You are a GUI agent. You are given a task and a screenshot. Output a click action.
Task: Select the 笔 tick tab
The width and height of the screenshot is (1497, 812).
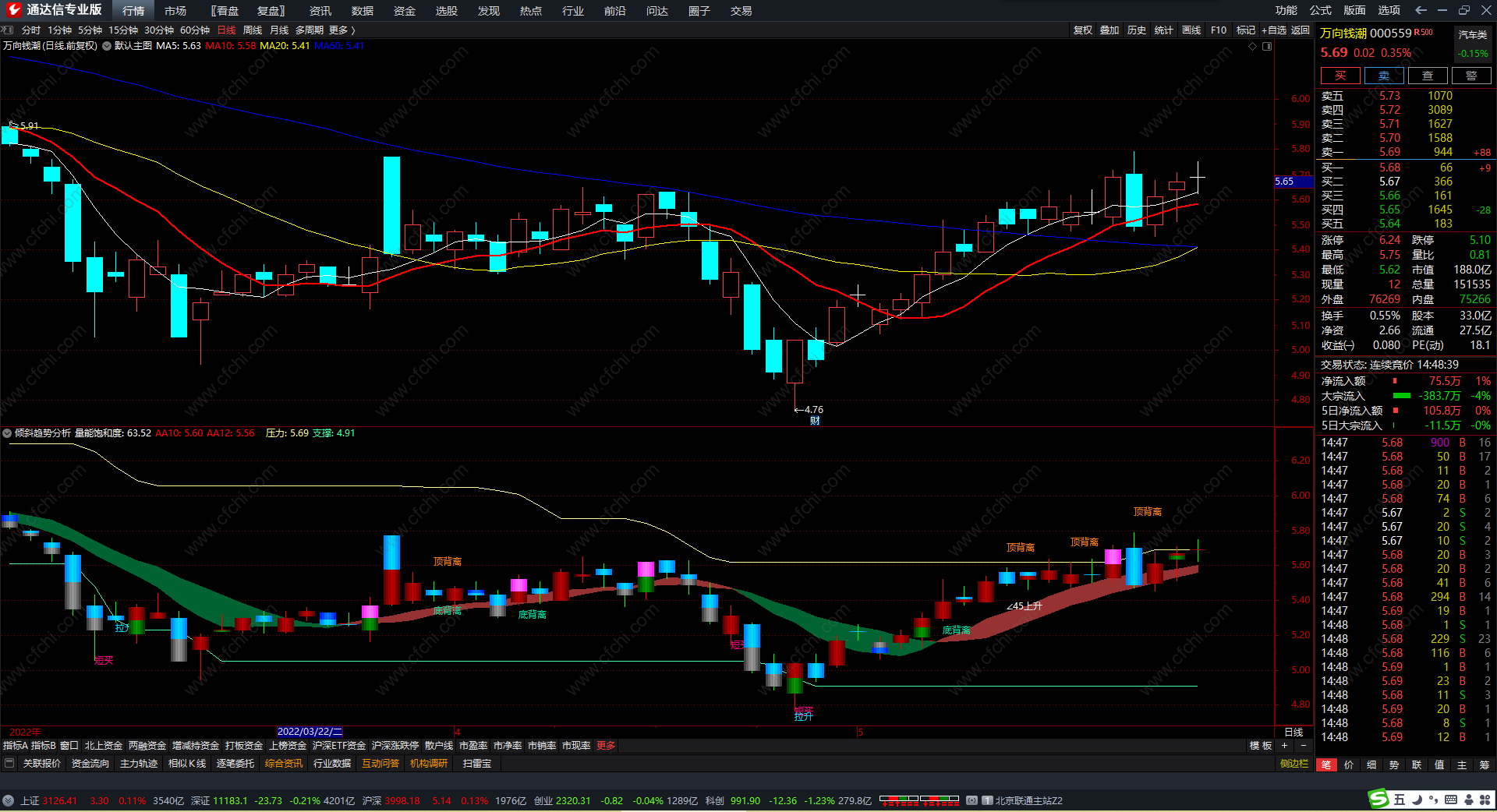(1326, 765)
